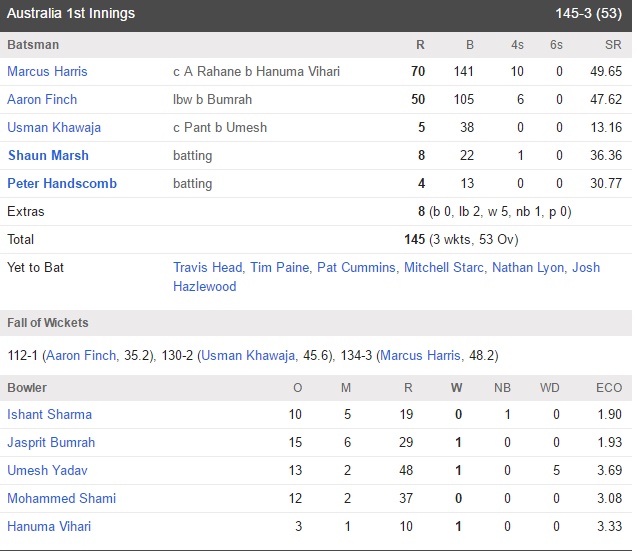Open Nathan Lyon profile link
This screenshot has width=637, height=551.
528,268
